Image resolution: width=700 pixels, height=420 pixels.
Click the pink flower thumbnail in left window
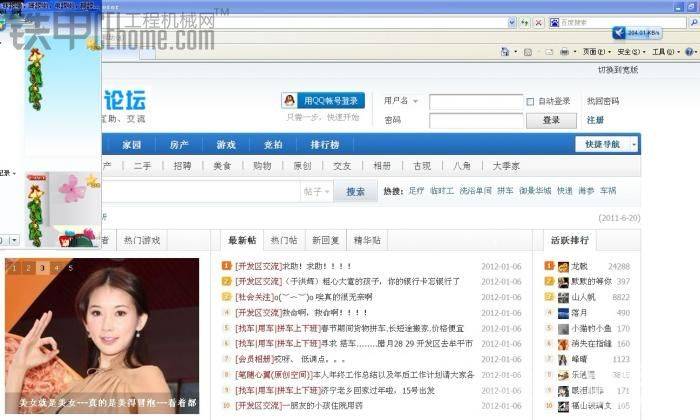click(x=73, y=189)
